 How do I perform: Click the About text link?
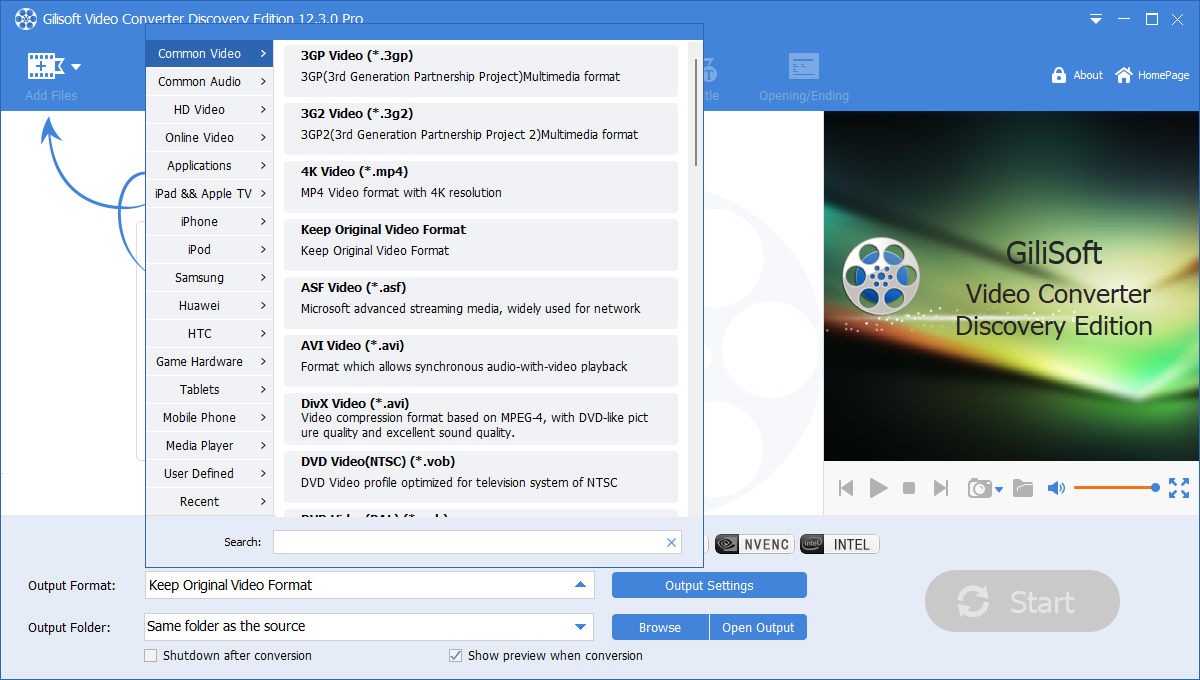click(x=1088, y=75)
